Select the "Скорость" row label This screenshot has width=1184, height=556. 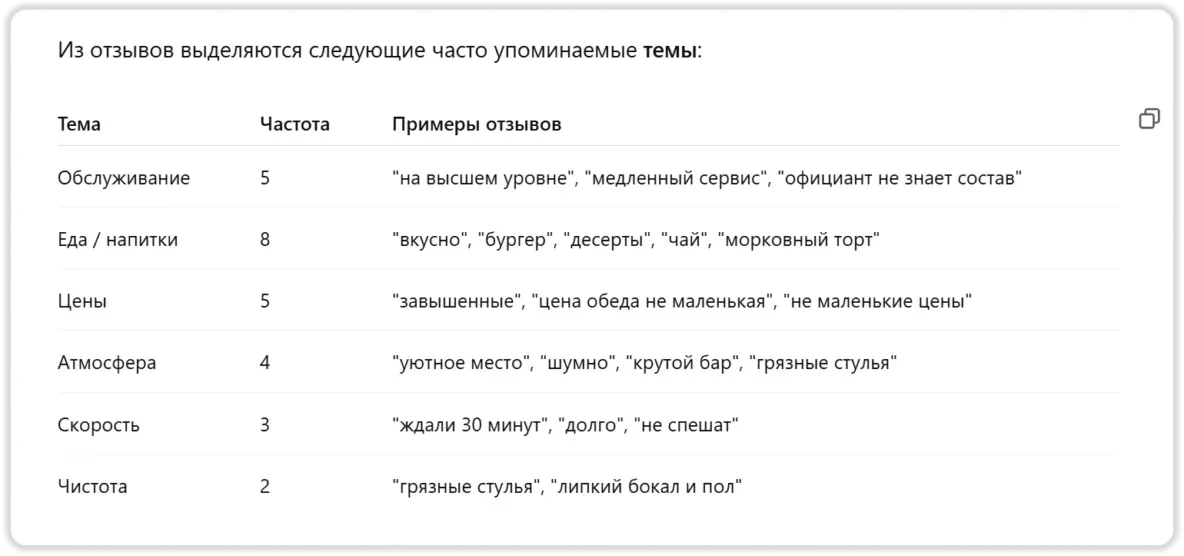[99, 425]
